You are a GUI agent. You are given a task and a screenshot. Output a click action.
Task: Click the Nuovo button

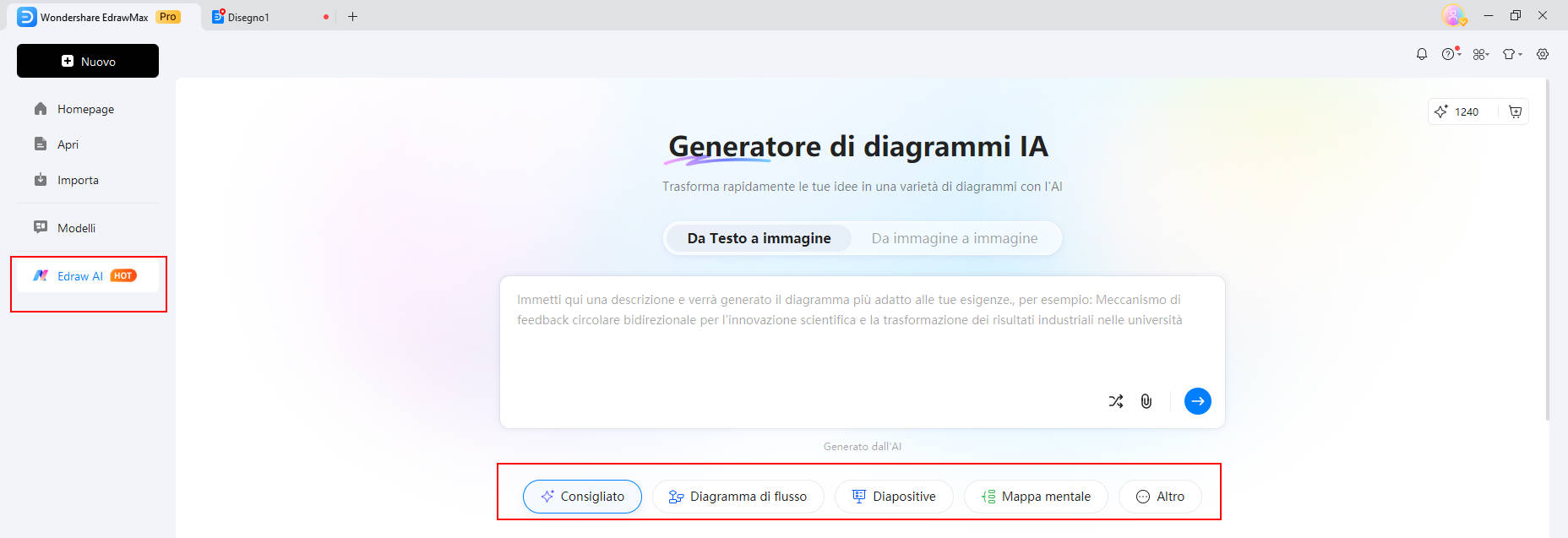pyautogui.click(x=88, y=61)
